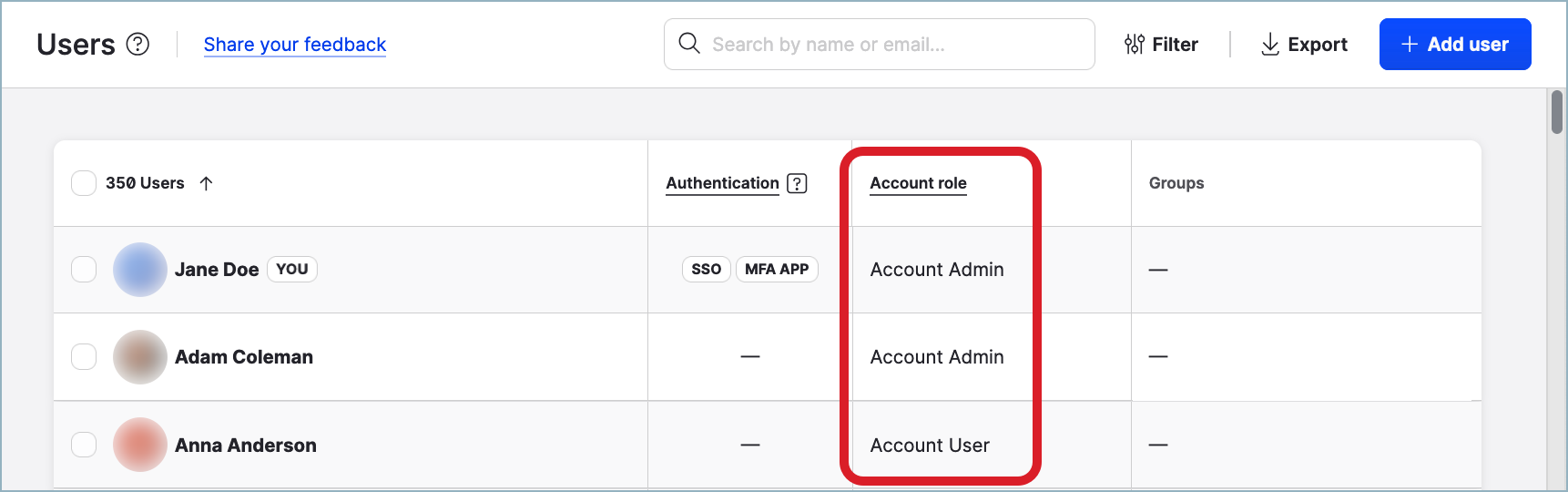The image size is (1568, 492).
Task: Toggle the select all users checkbox
Action: 84,183
